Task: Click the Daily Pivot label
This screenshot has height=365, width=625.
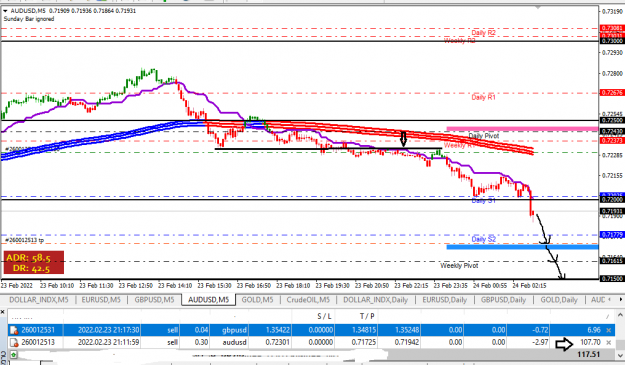Action: 483,136
